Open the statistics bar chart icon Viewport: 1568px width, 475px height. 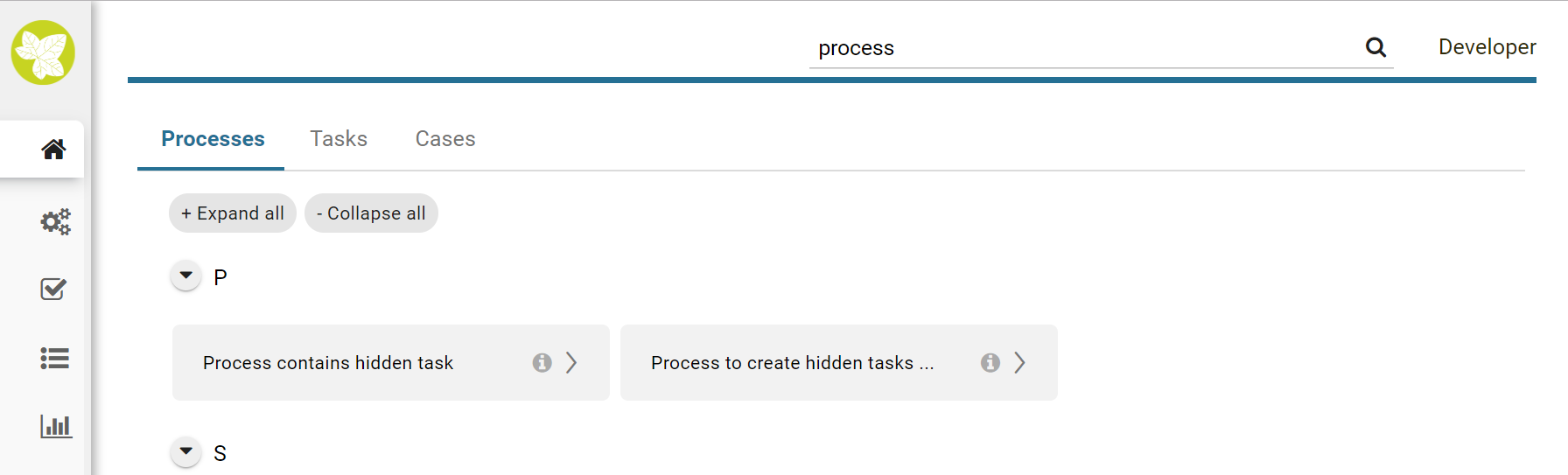(55, 426)
